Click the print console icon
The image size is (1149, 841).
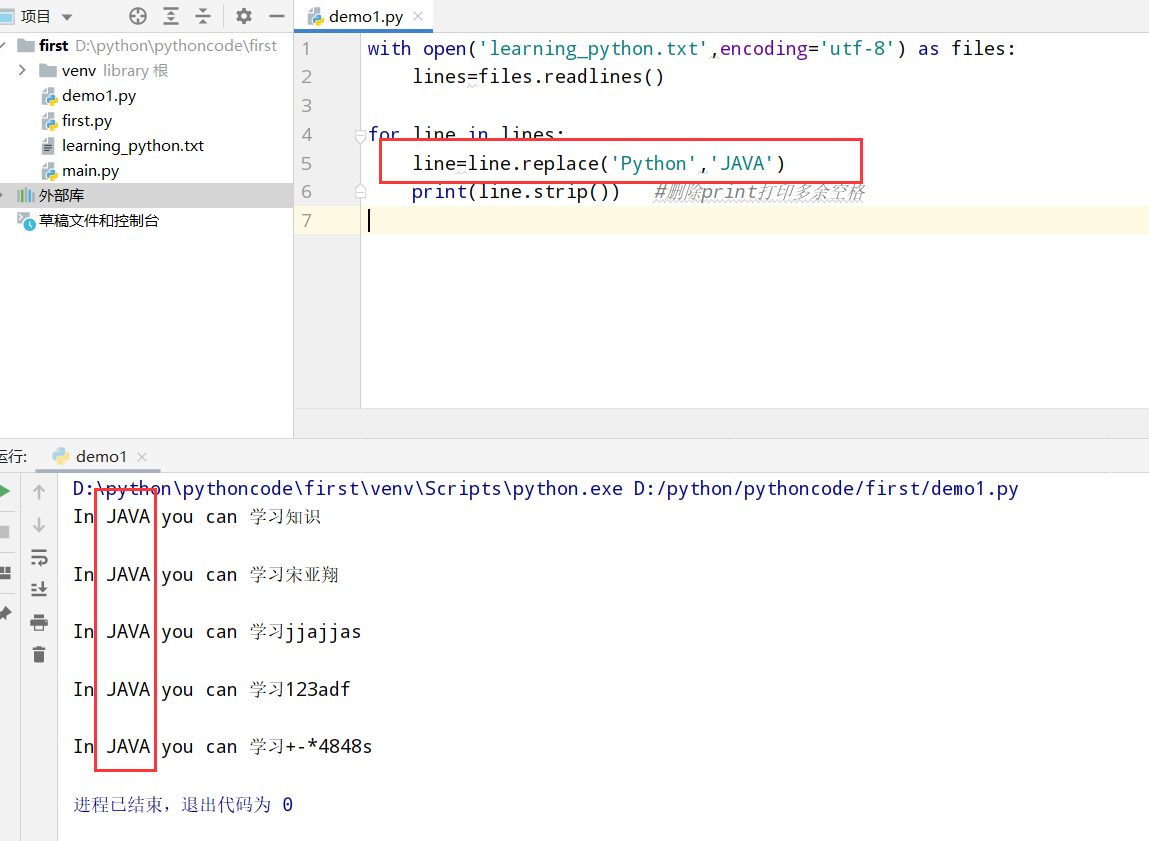(39, 622)
